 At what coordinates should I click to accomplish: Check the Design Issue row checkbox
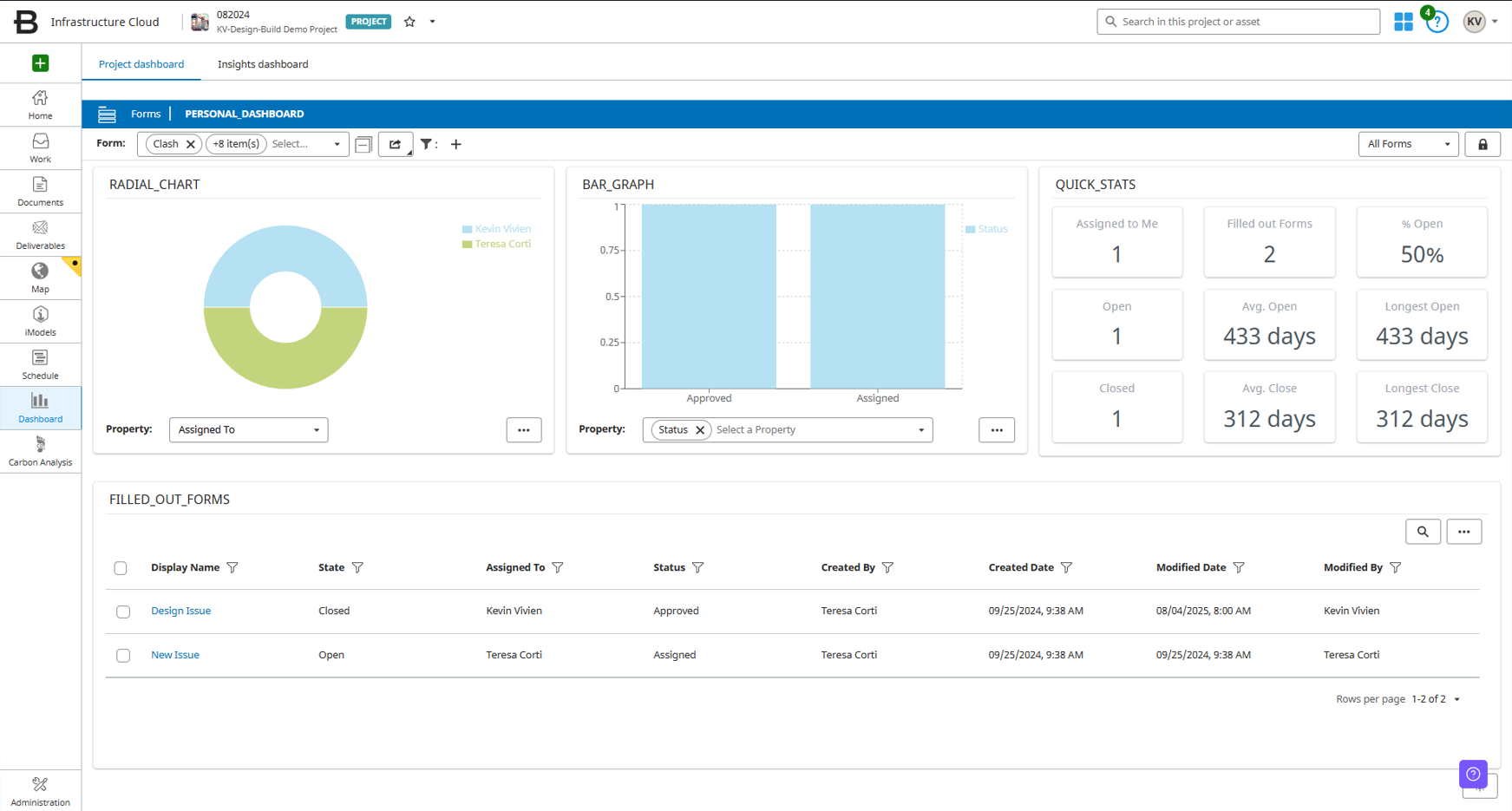coord(123,612)
